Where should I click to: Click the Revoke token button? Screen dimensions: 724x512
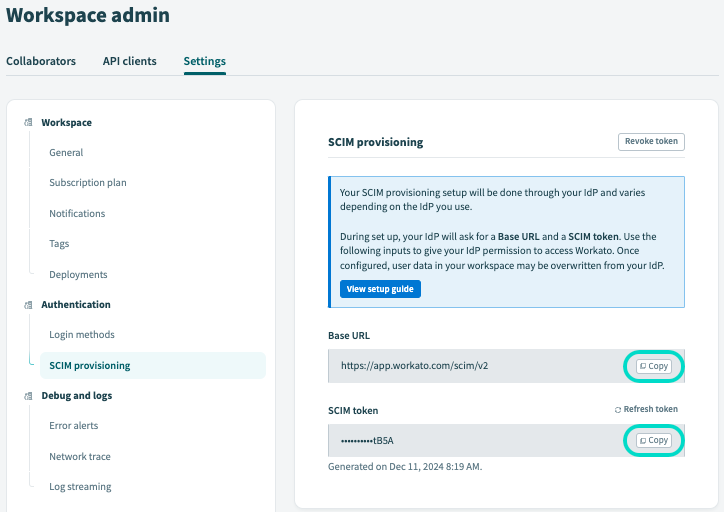(651, 141)
